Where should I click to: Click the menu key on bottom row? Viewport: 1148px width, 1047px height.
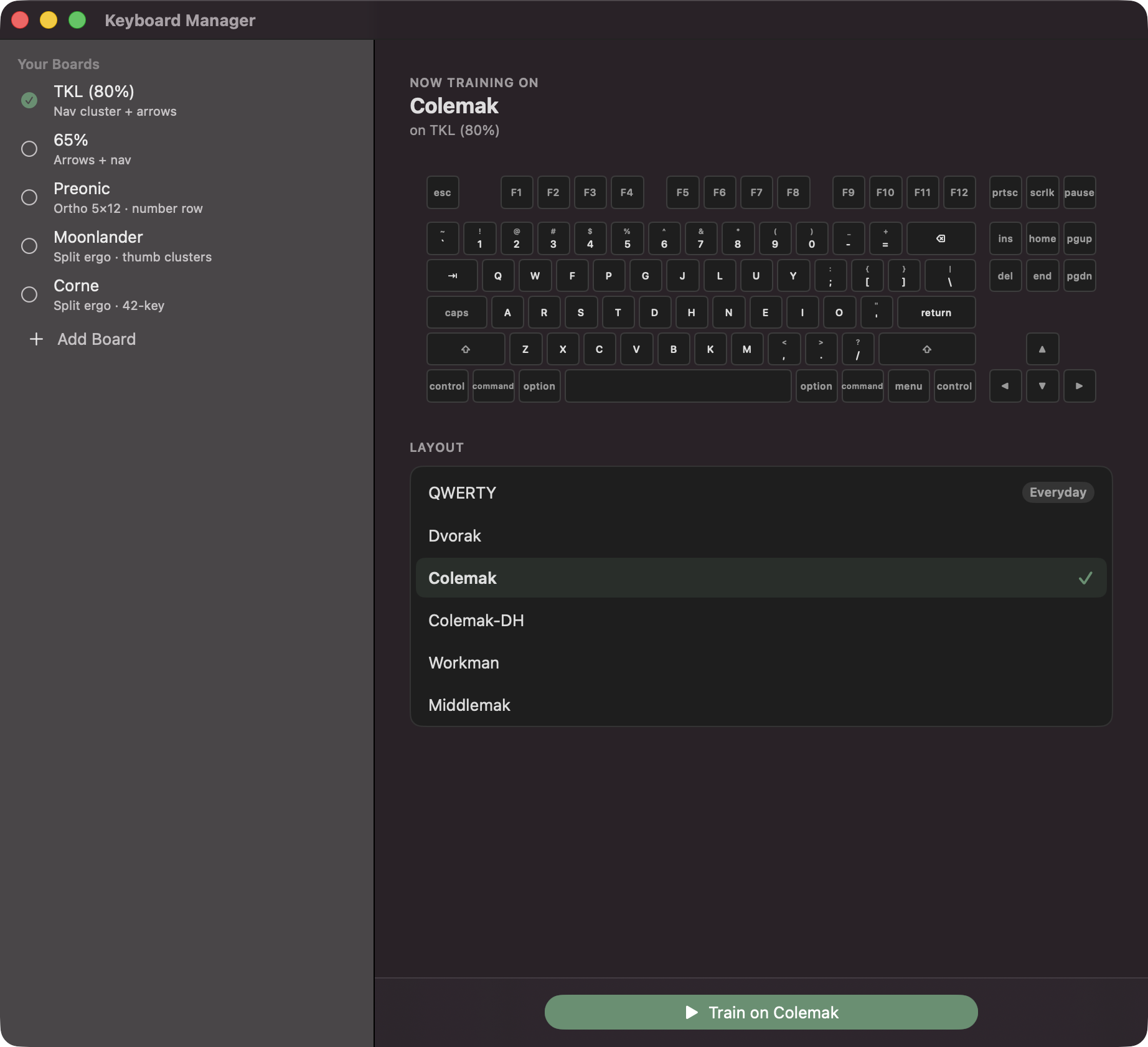pyautogui.click(x=909, y=386)
